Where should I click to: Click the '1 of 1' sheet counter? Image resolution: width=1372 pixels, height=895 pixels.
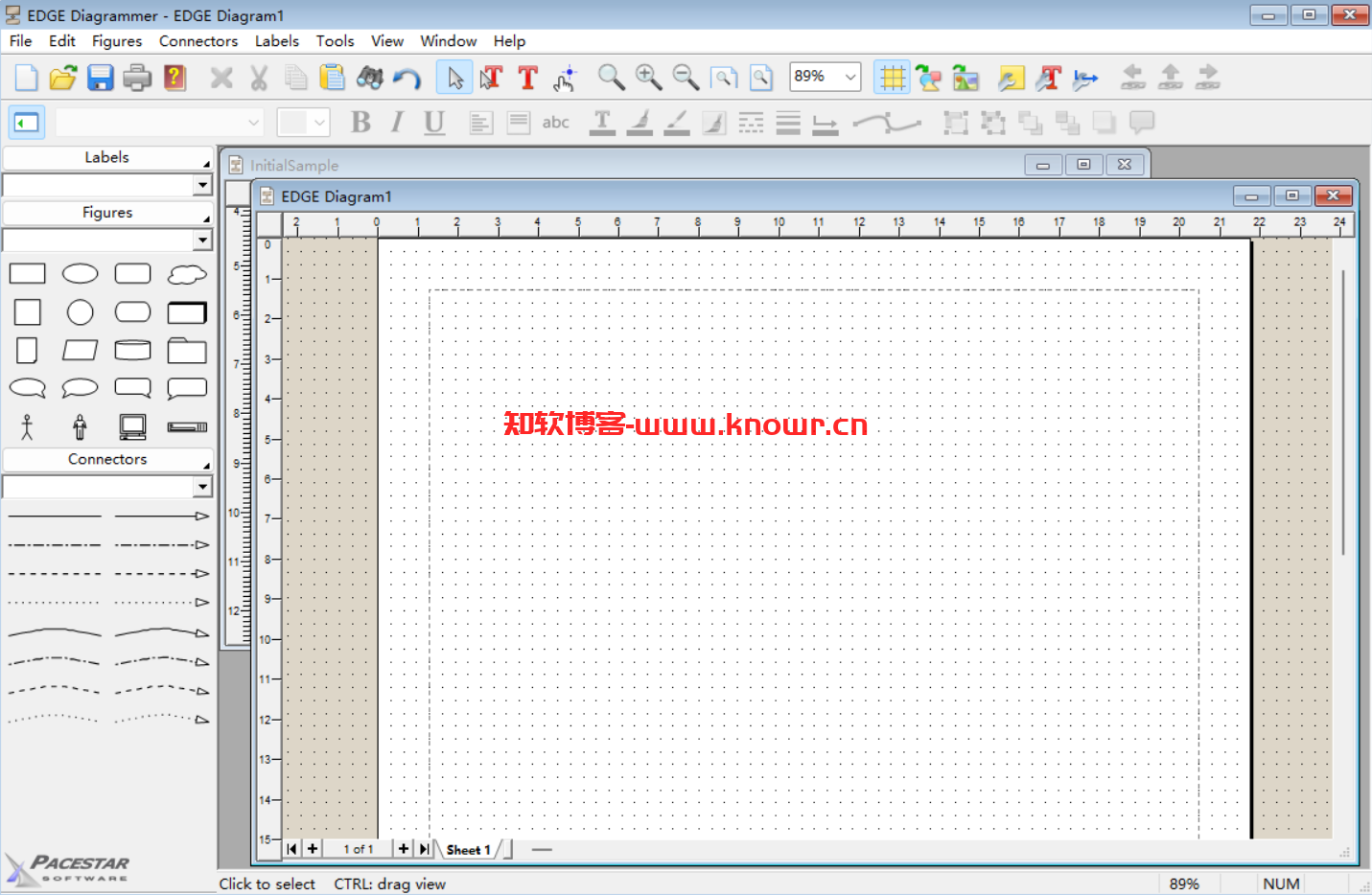pos(359,849)
